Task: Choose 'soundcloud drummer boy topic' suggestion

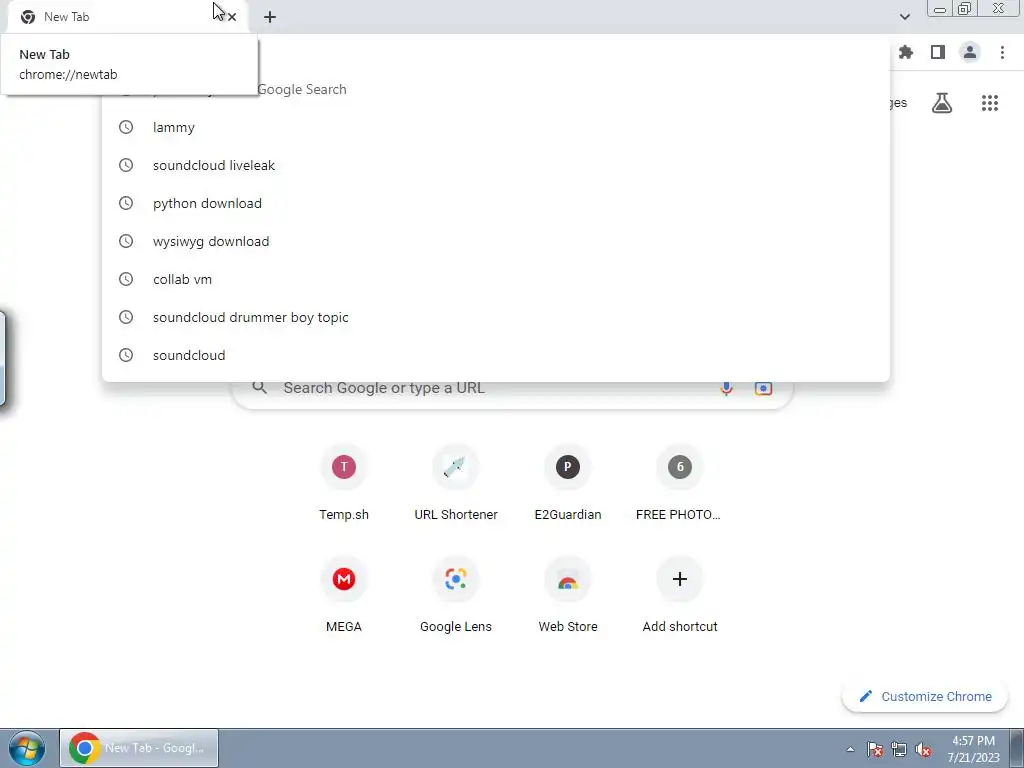Action: 496,317
